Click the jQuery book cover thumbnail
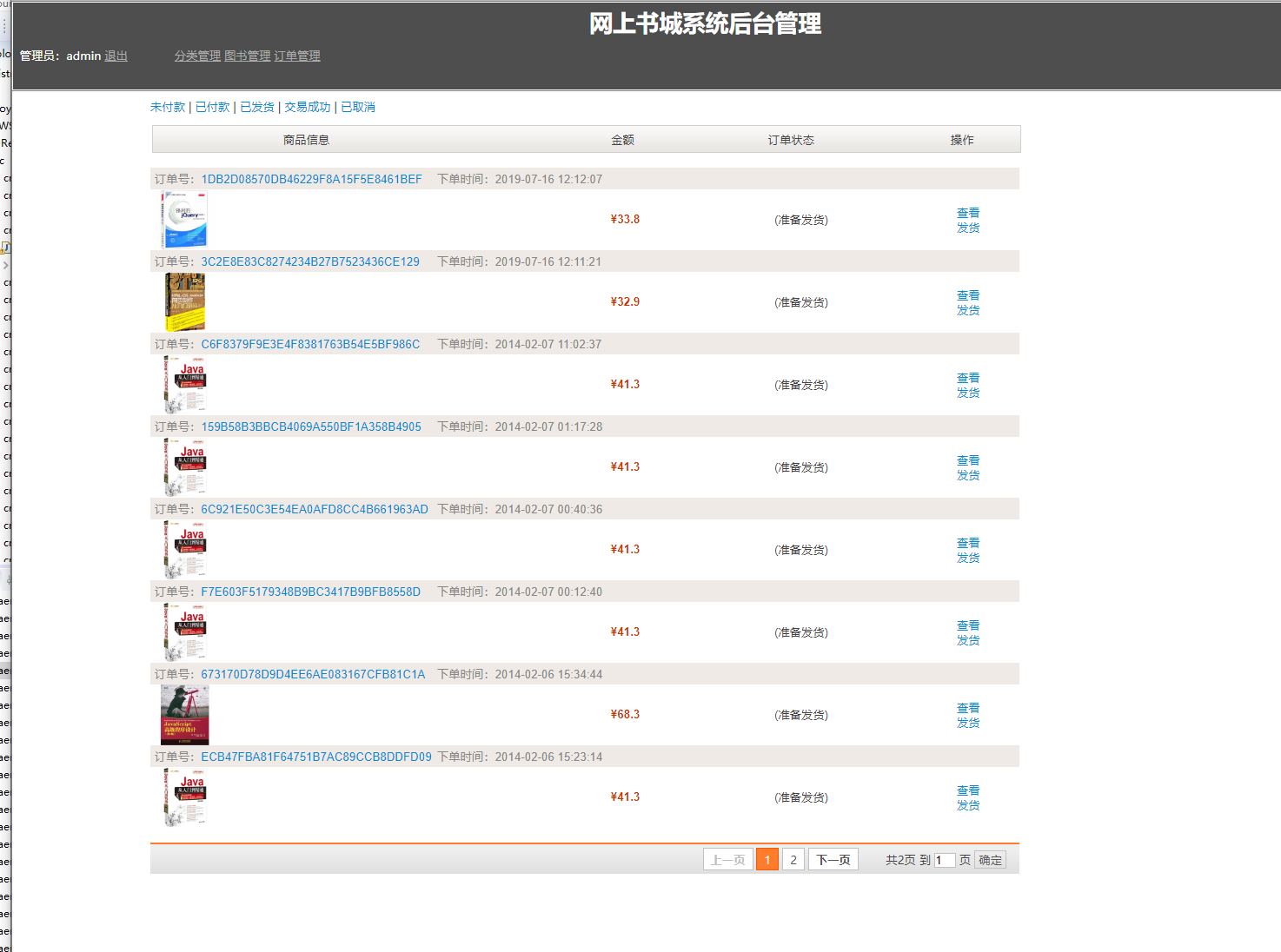Screen dimensions: 1281x952 click(183, 219)
